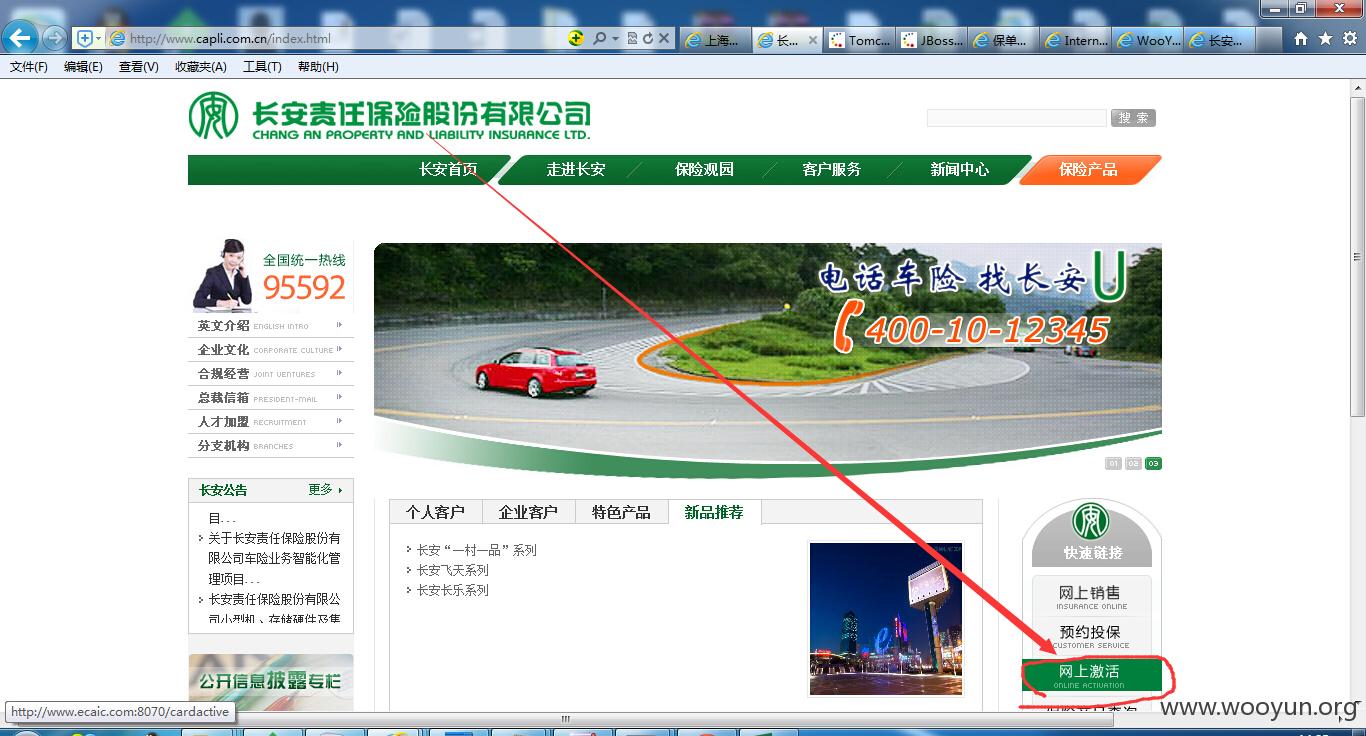Go to 长安首页 in the navigation bar
Viewport: 1366px width, 736px height.
448,170
